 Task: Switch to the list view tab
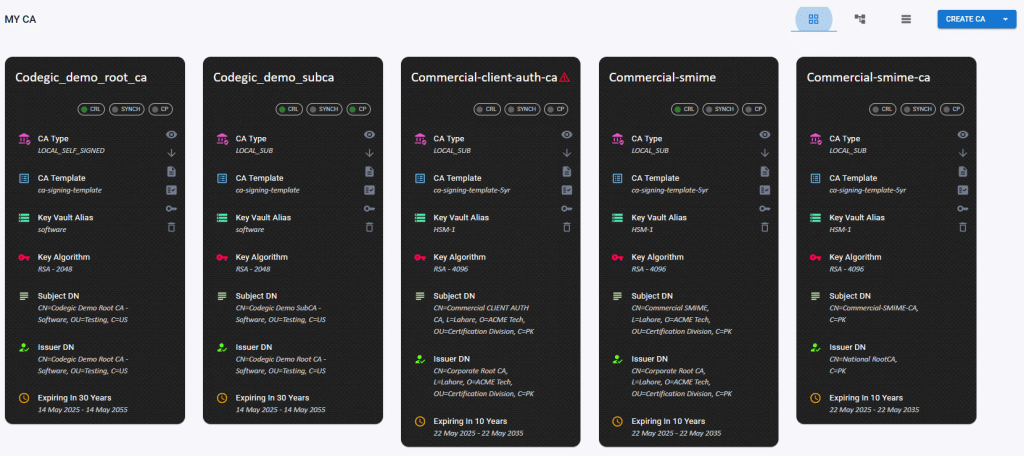(905, 19)
